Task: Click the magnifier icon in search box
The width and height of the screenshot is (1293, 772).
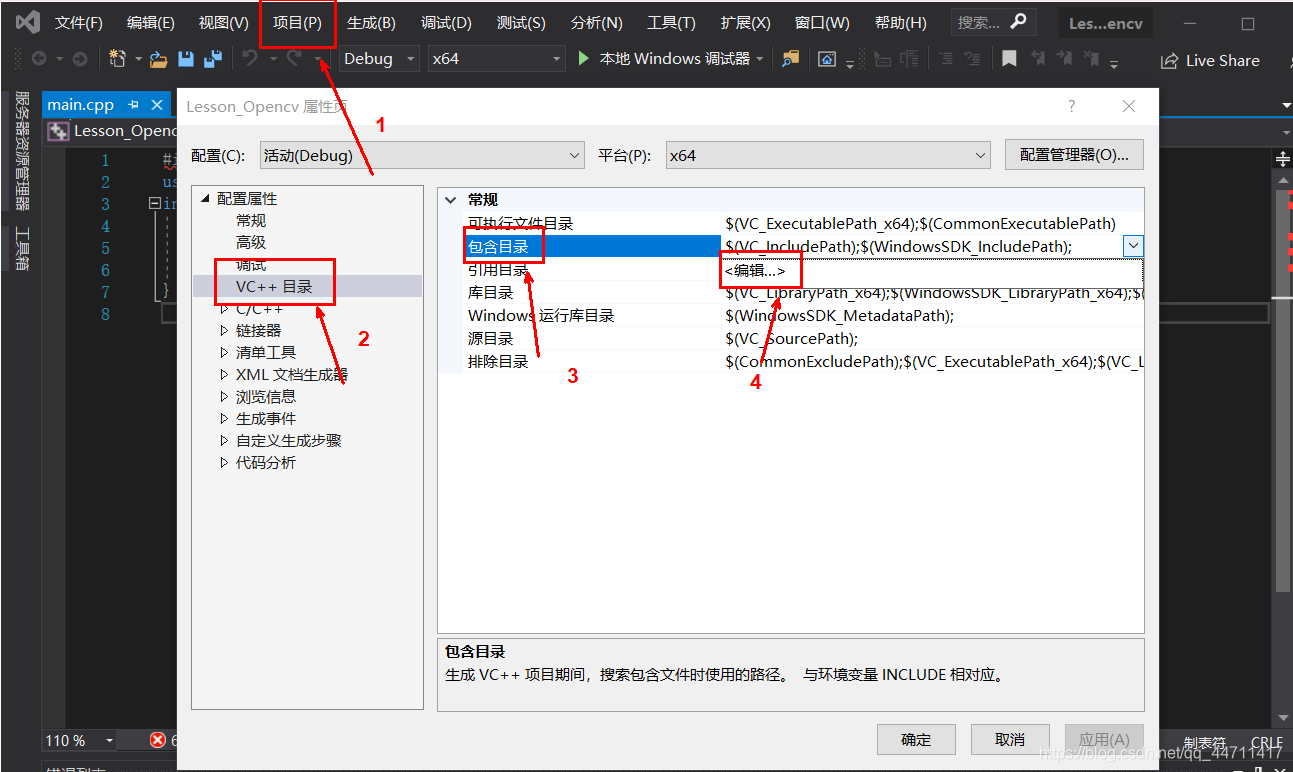Action: pyautogui.click(x=1018, y=21)
